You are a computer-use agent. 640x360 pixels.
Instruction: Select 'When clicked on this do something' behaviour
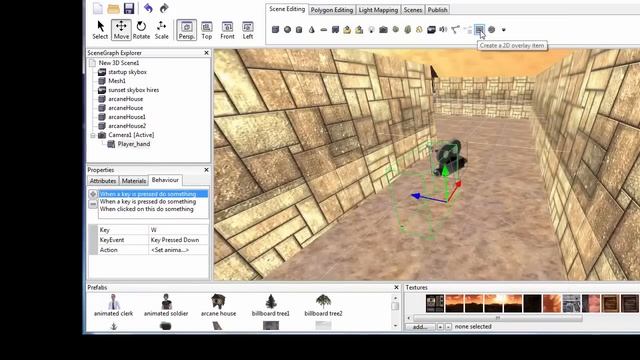pos(147,209)
